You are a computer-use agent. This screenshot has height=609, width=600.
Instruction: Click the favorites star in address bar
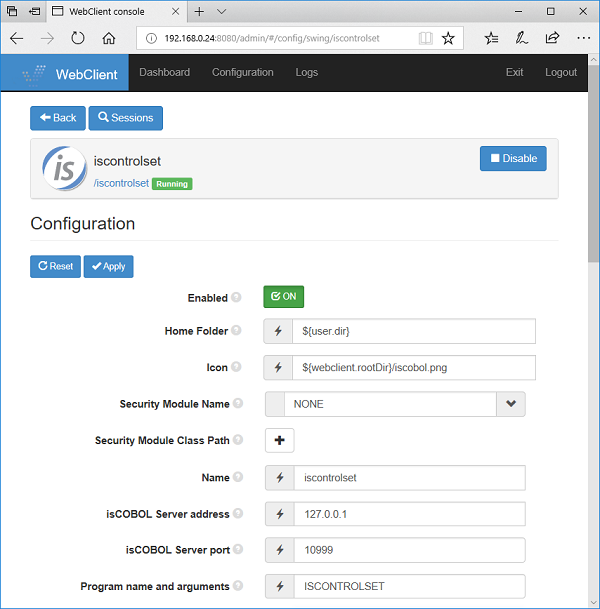pos(448,38)
